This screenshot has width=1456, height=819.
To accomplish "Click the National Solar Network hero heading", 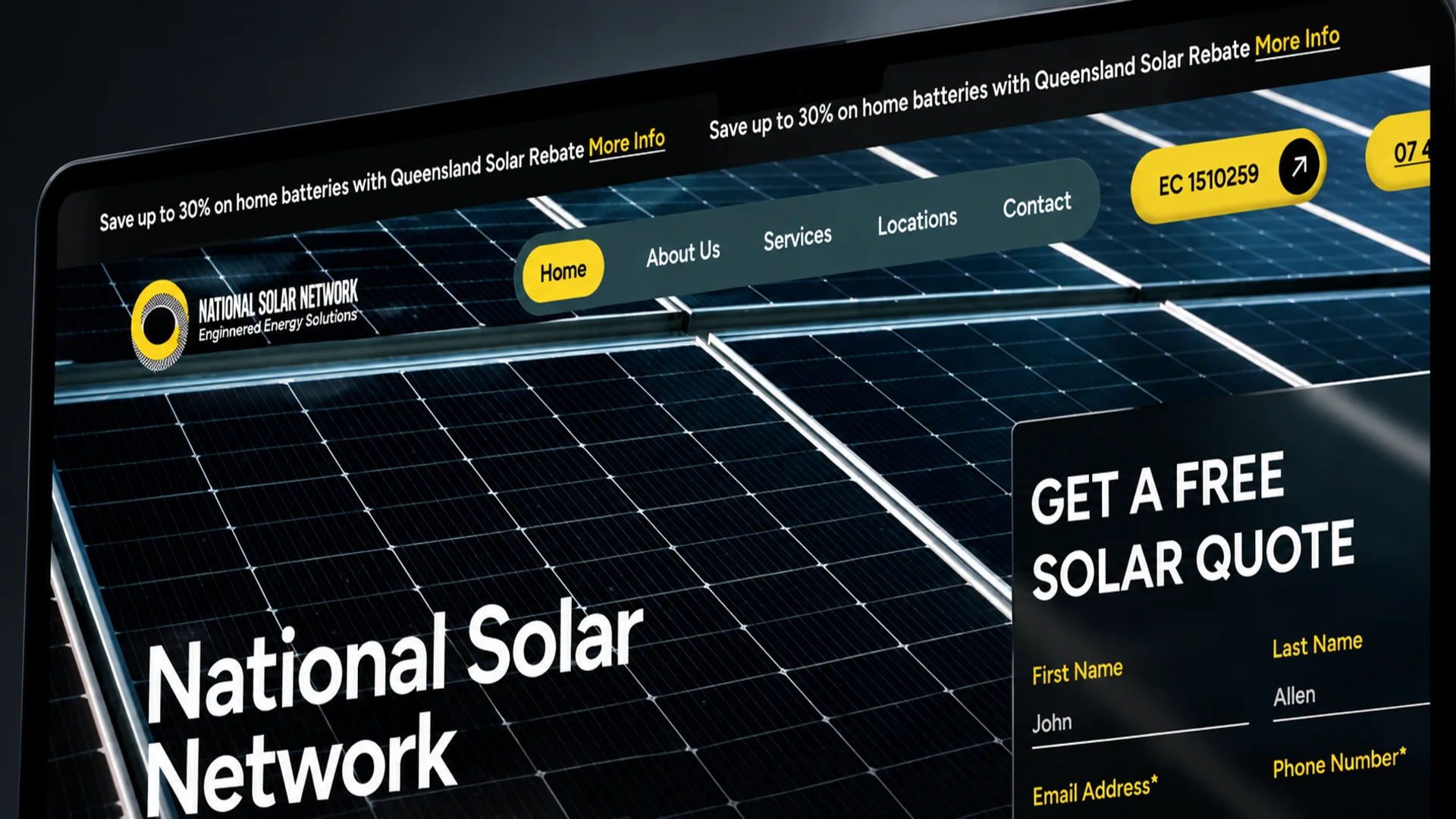I will click(394, 709).
